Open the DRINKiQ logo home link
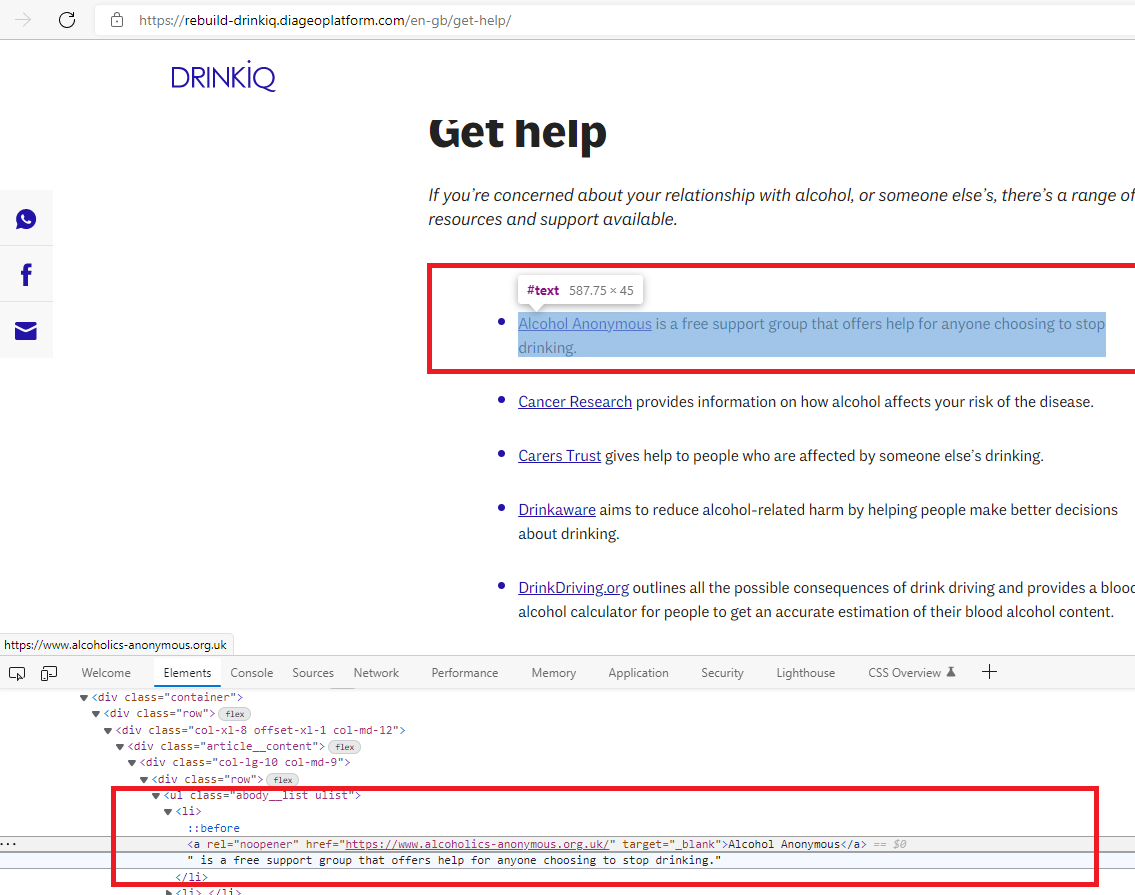 [x=223, y=76]
